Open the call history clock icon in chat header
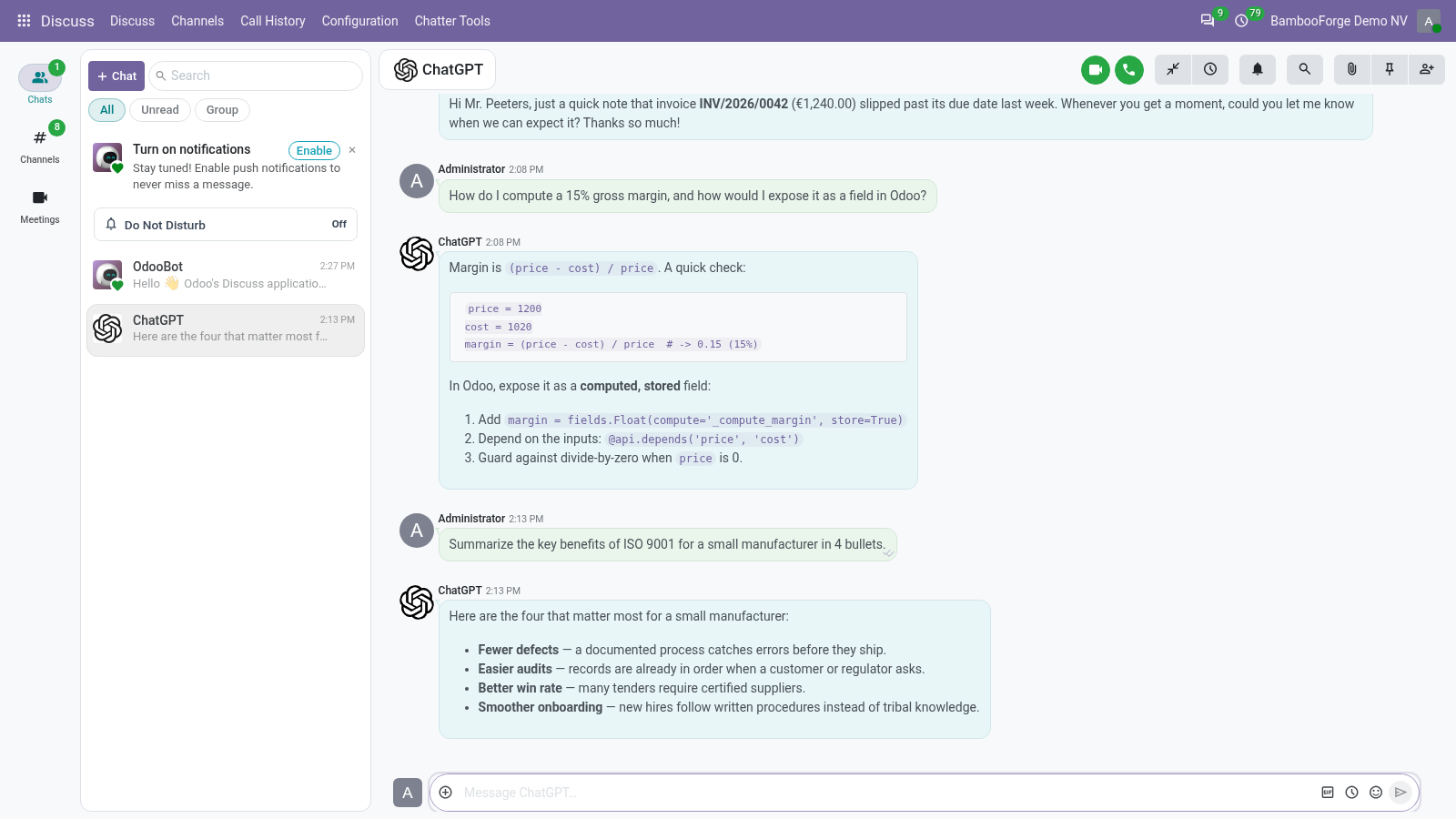Viewport: 1456px width, 819px height. [x=1210, y=69]
